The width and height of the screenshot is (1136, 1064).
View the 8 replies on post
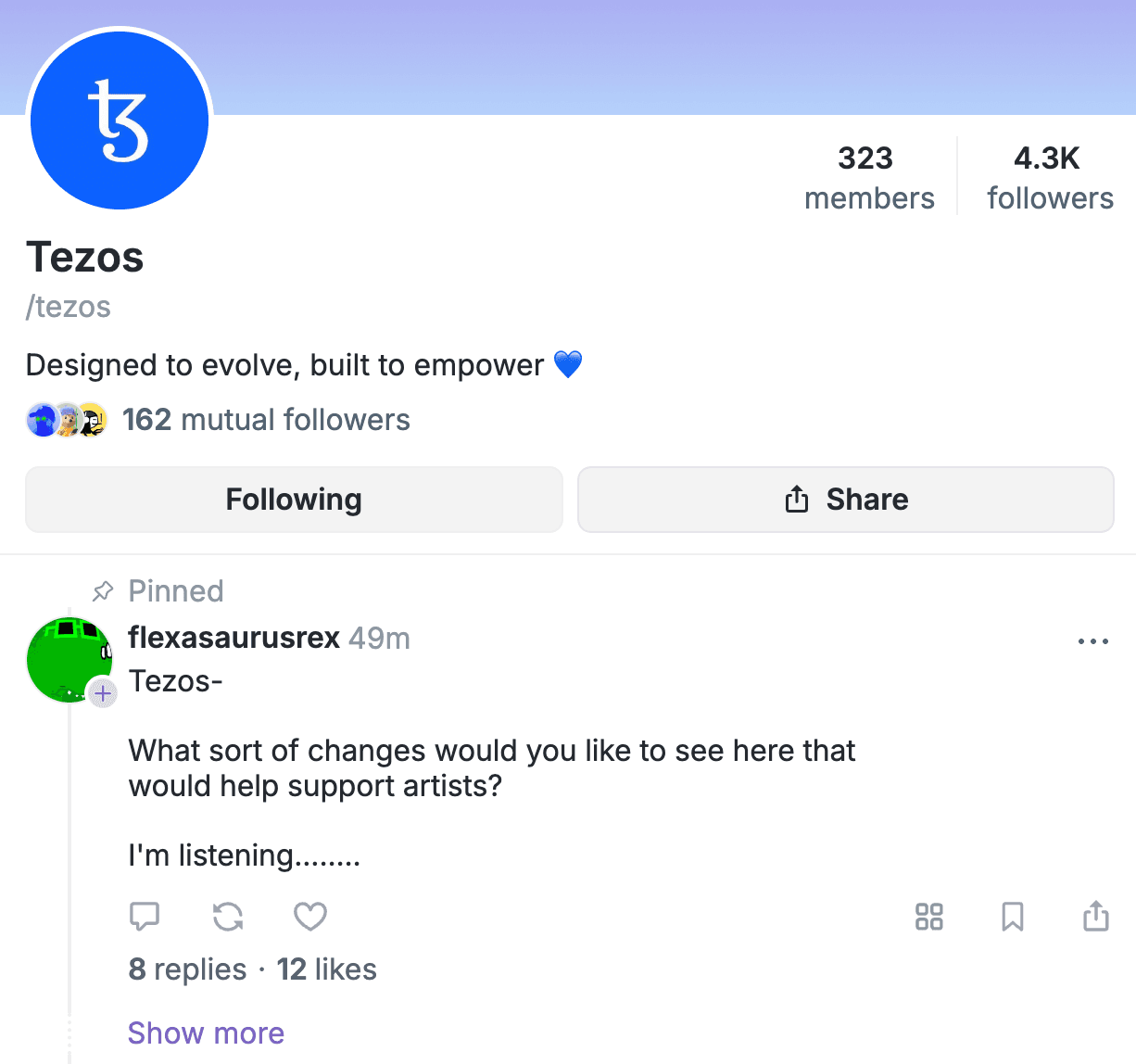pyautogui.click(x=187, y=969)
